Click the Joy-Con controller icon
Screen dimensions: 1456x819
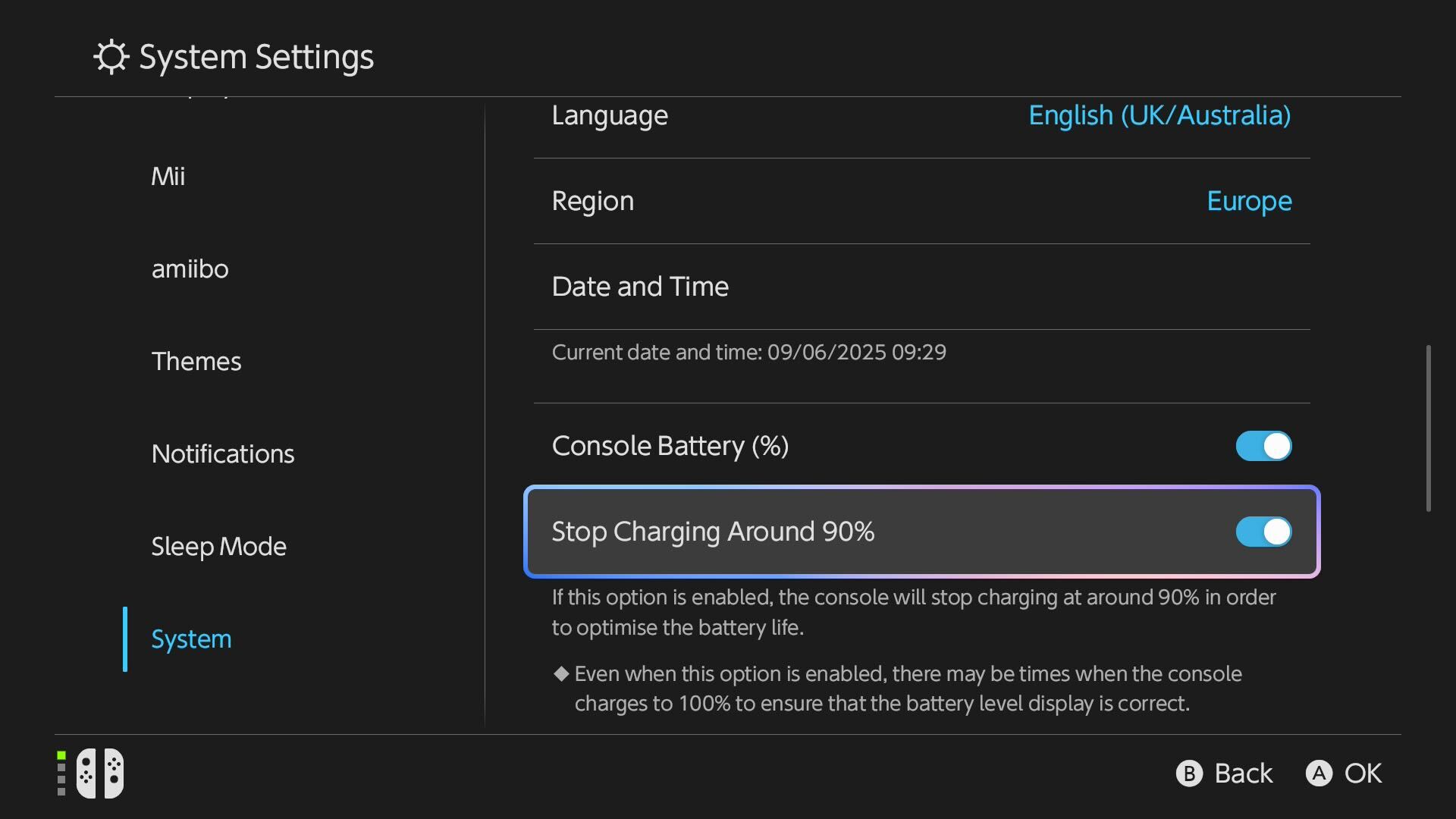click(x=100, y=773)
